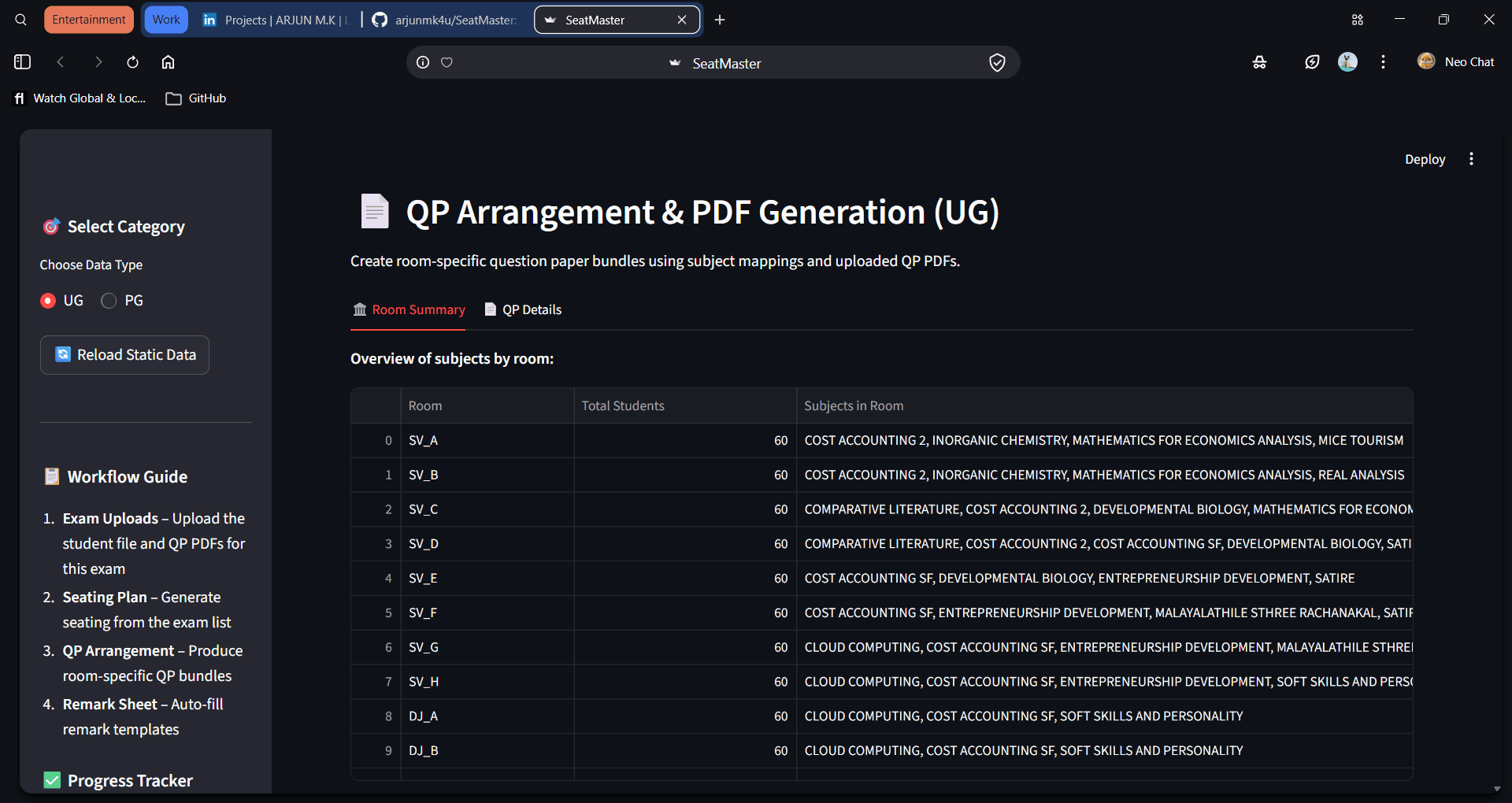The height and width of the screenshot is (803, 1512).
Task: Open the shield protection icon in address bar
Action: tap(997, 62)
